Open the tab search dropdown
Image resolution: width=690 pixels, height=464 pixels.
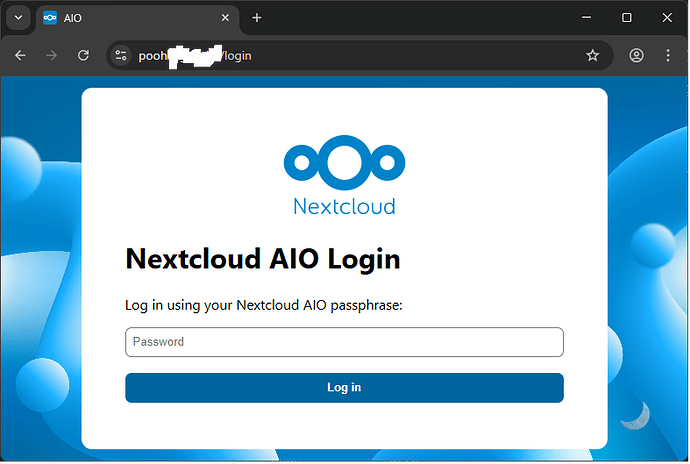18,18
